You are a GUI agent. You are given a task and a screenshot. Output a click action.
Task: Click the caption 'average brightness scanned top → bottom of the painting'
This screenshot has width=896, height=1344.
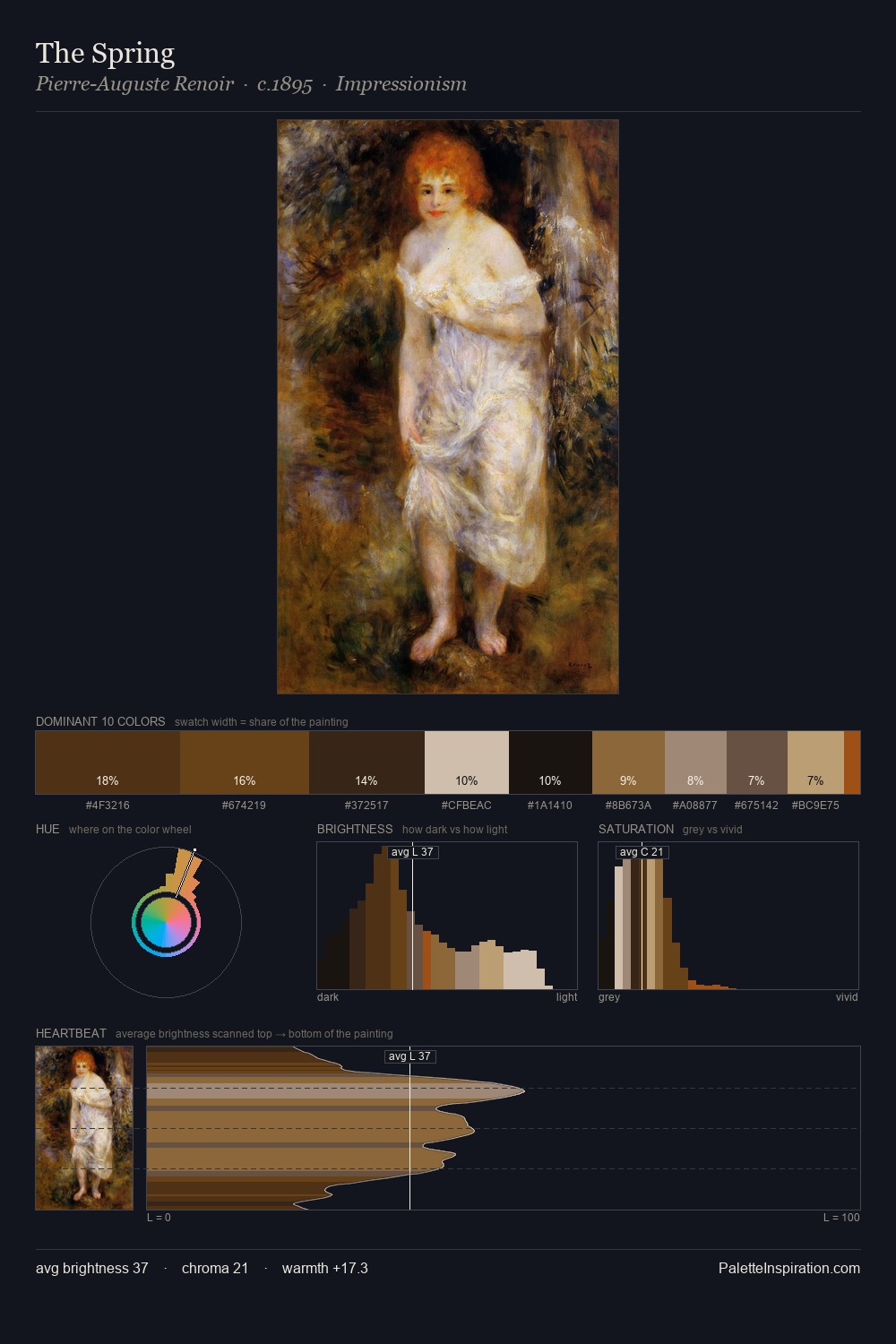(x=254, y=1034)
